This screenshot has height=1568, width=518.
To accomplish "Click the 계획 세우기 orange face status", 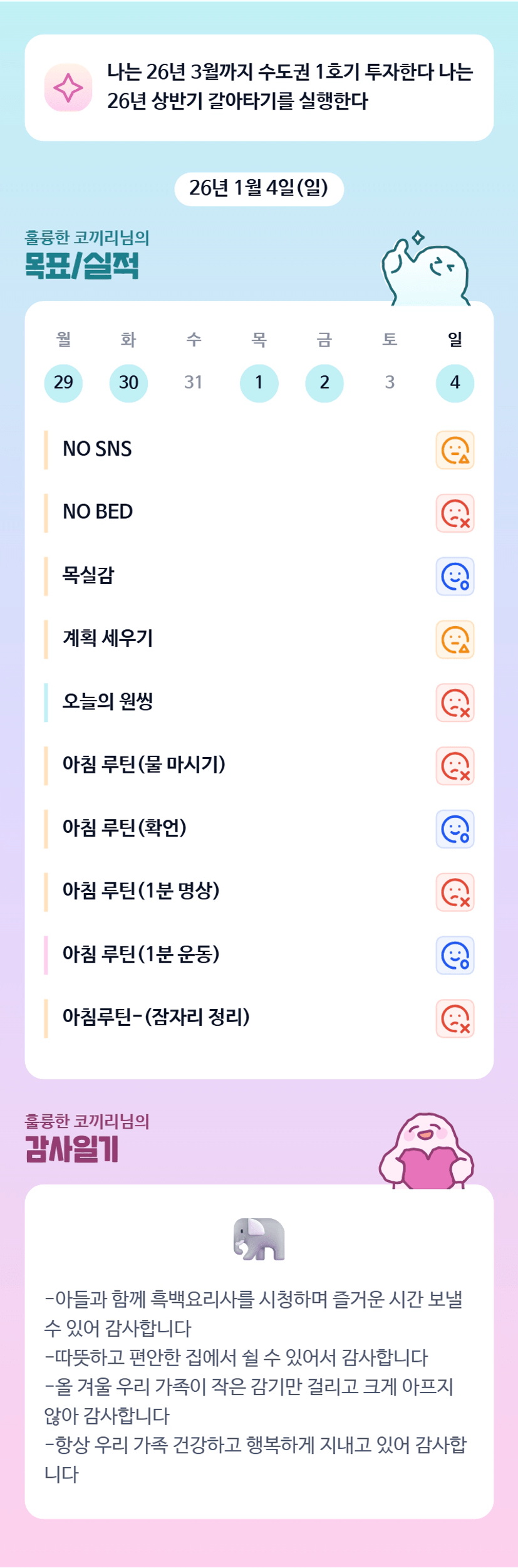I will 455,640.
